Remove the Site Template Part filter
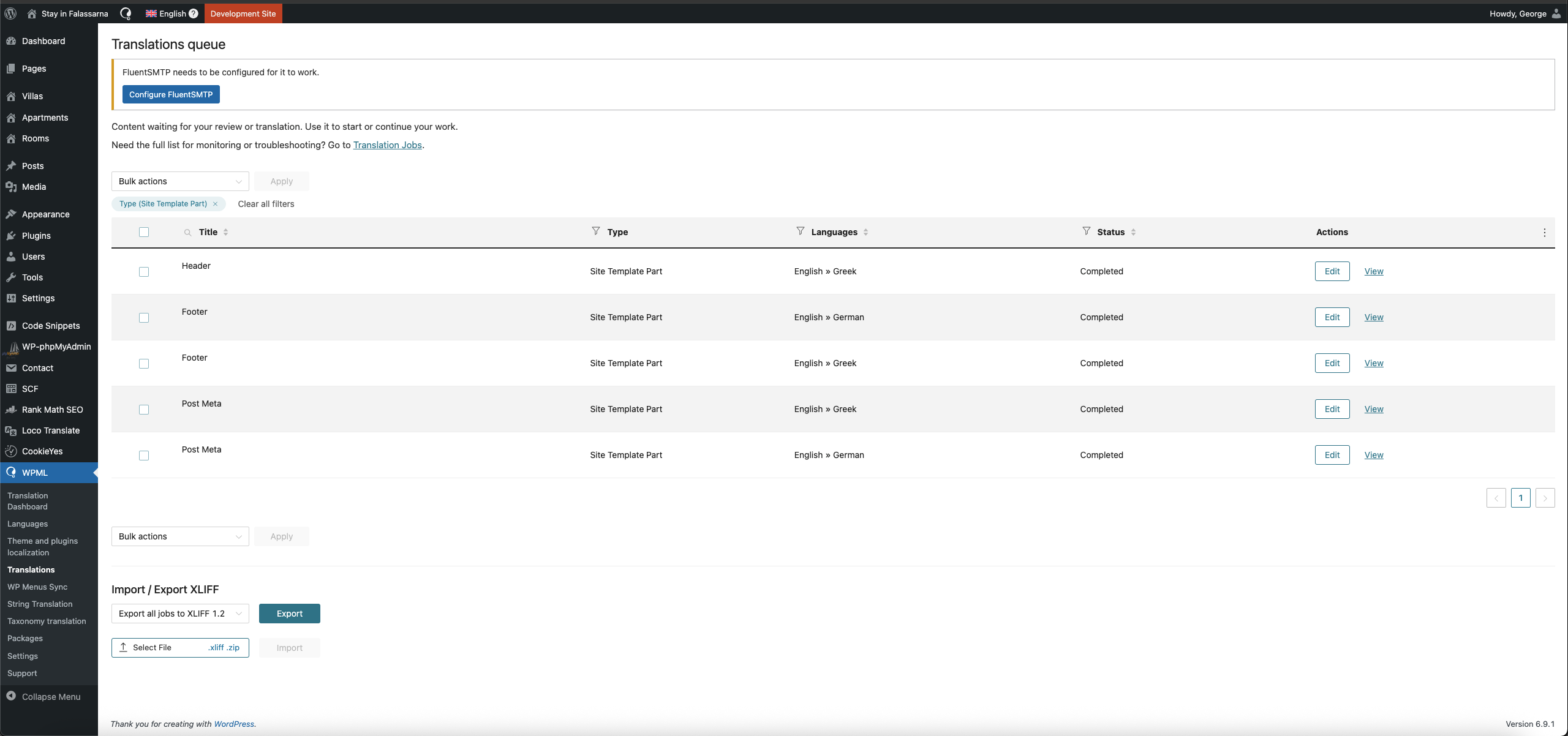The image size is (1568, 736). 215,205
